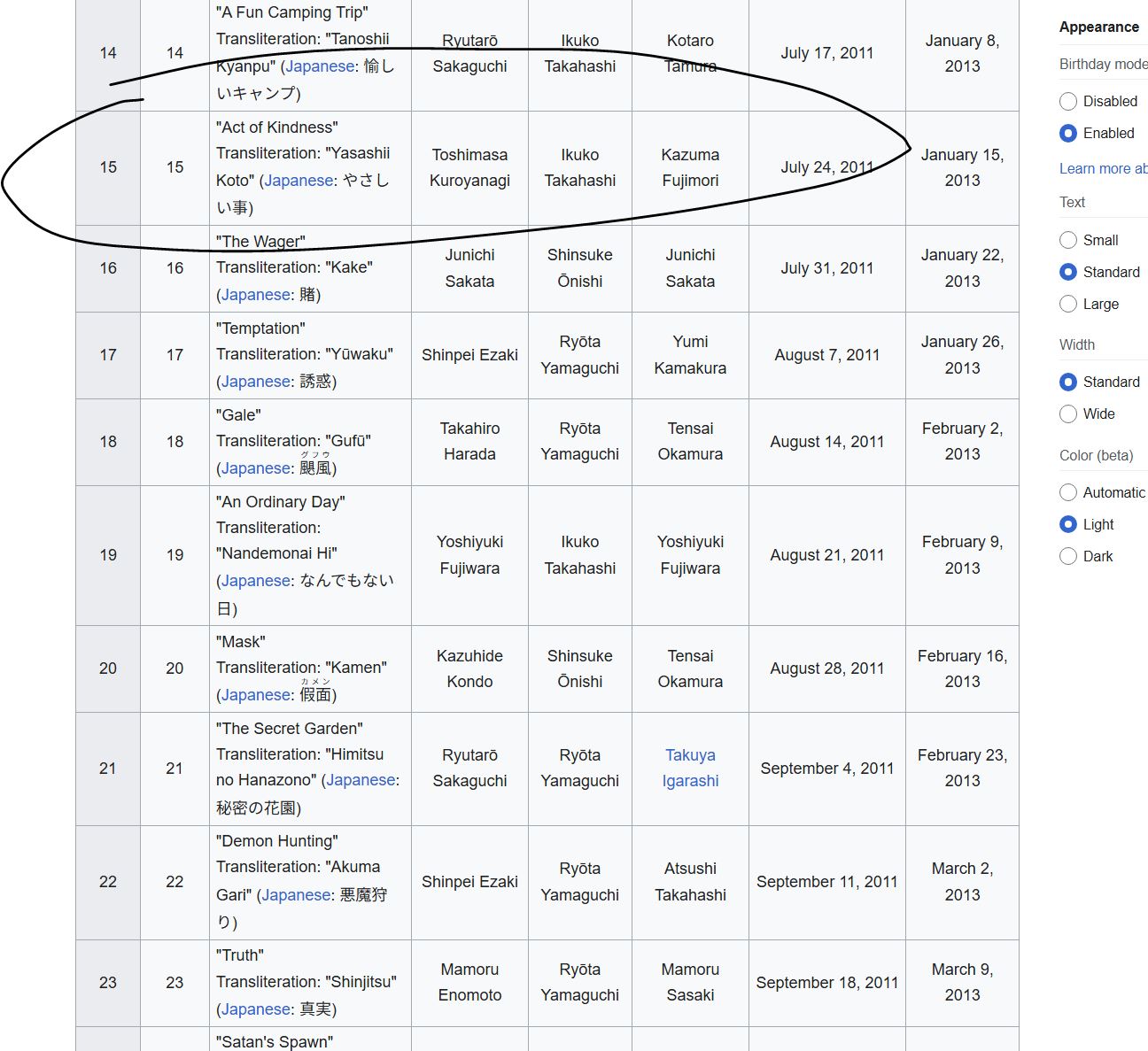Click the "Kazuhide Kondo" cell

coord(469,668)
